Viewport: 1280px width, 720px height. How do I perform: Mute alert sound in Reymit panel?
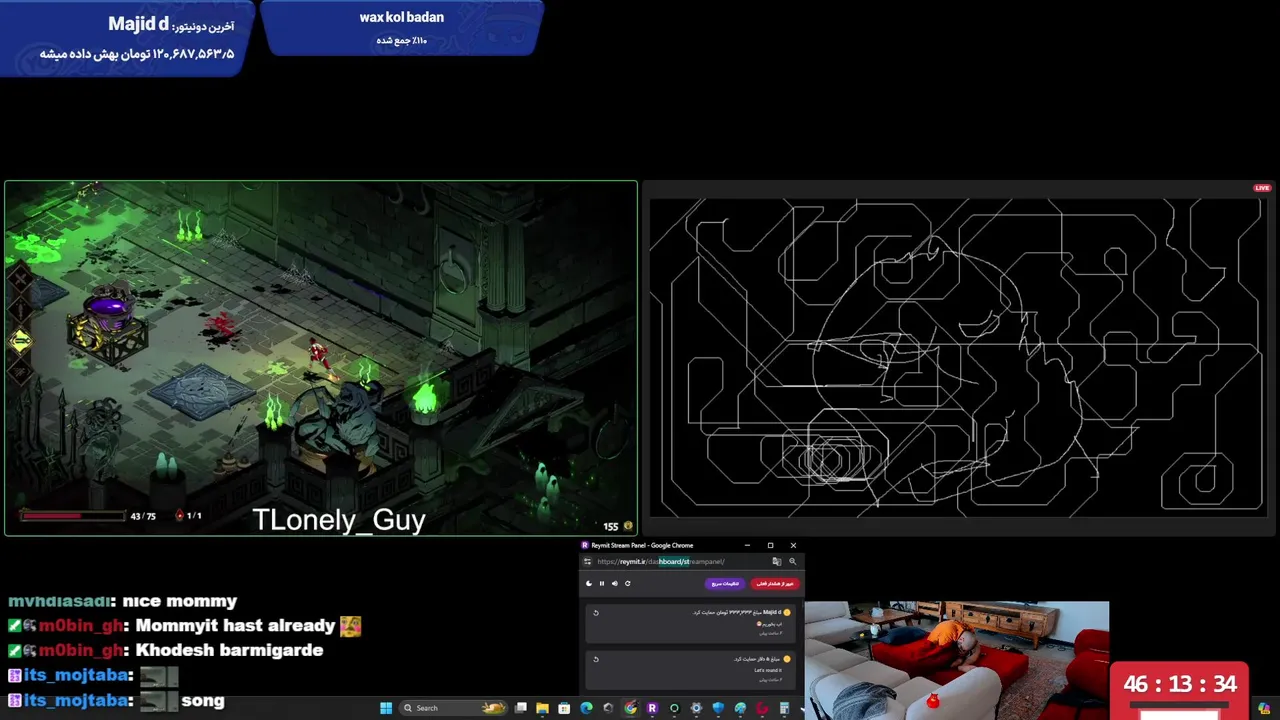point(615,583)
